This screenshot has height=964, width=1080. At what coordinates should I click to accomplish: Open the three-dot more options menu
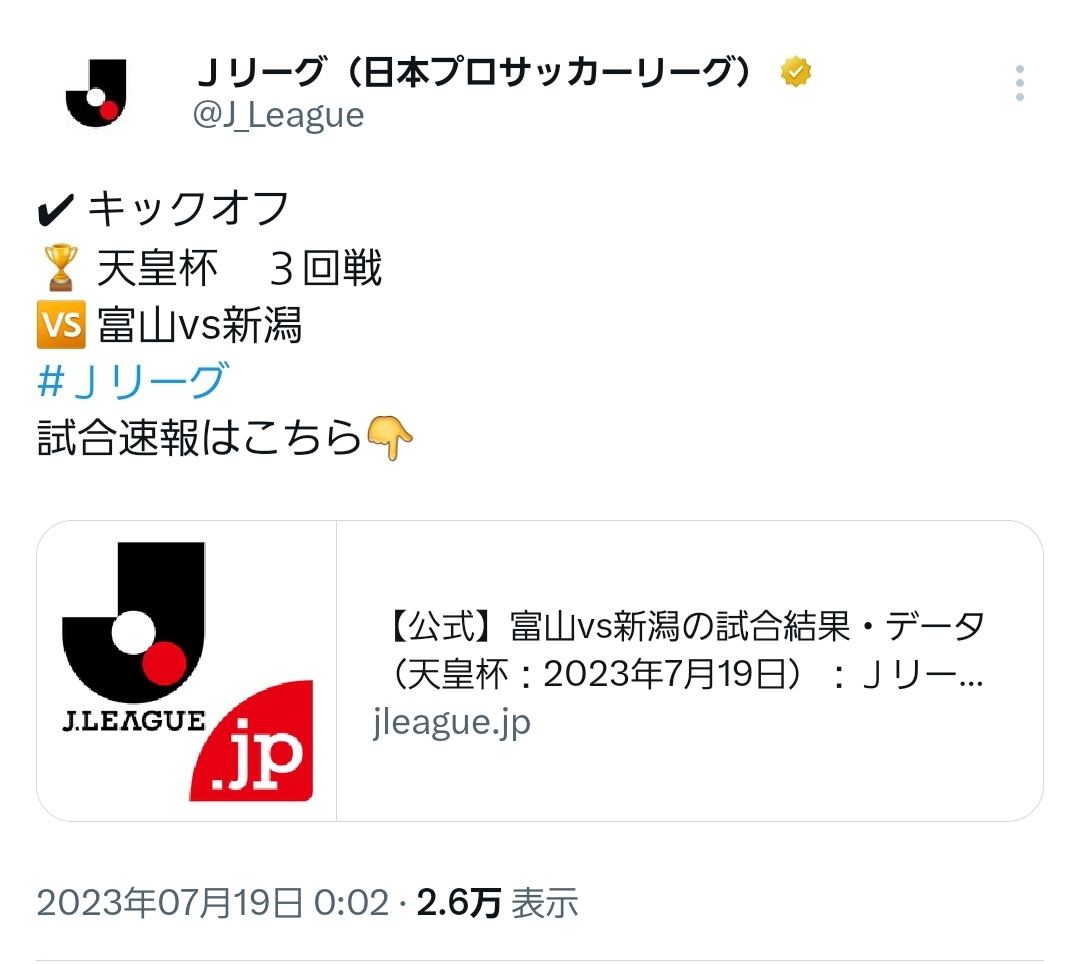tap(1019, 83)
